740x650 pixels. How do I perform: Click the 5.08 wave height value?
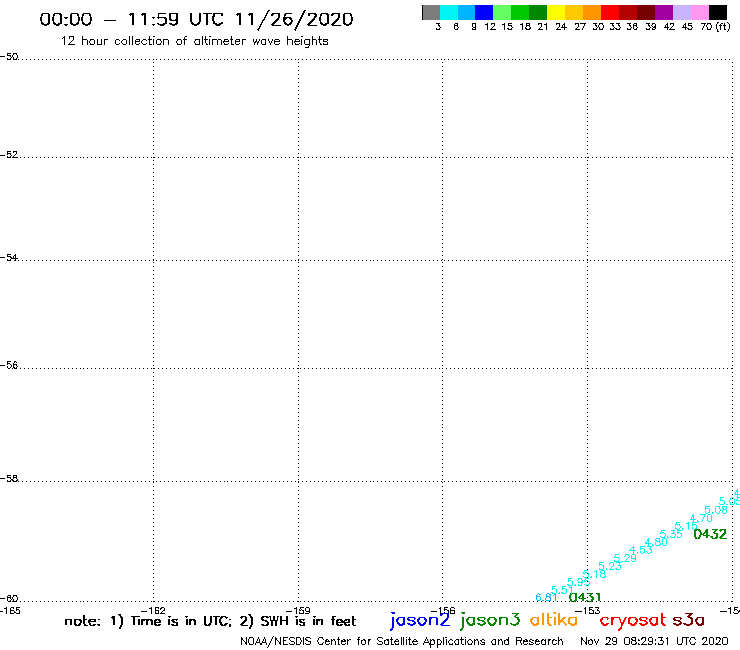coord(716,510)
